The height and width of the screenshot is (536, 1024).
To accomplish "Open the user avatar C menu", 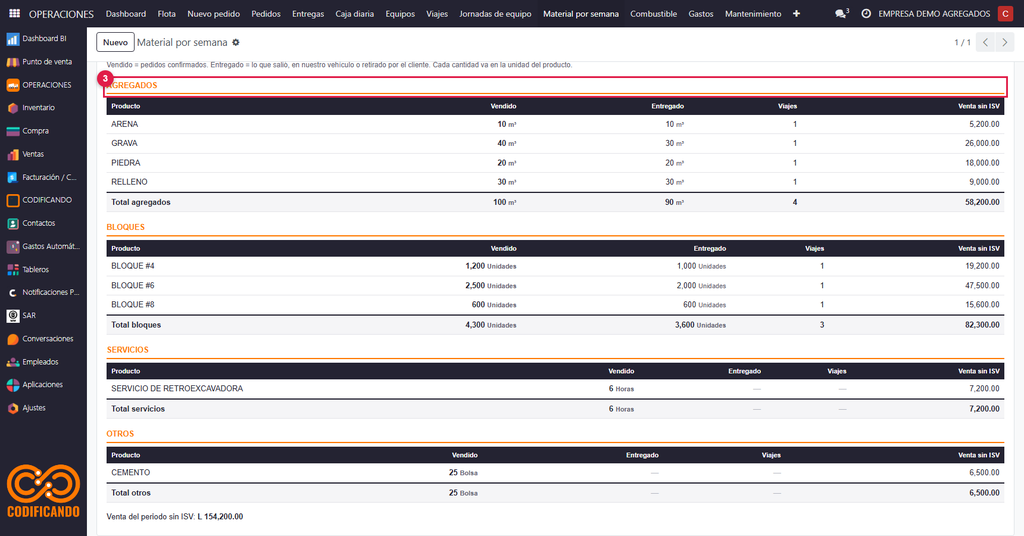I will 1006,13.
